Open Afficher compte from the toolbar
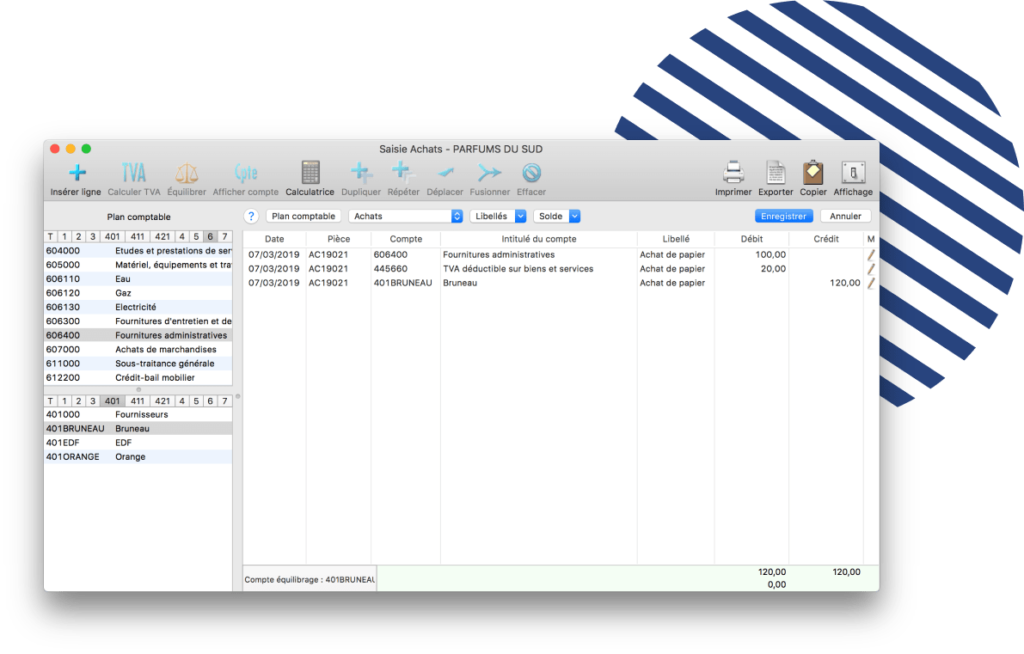 246,175
